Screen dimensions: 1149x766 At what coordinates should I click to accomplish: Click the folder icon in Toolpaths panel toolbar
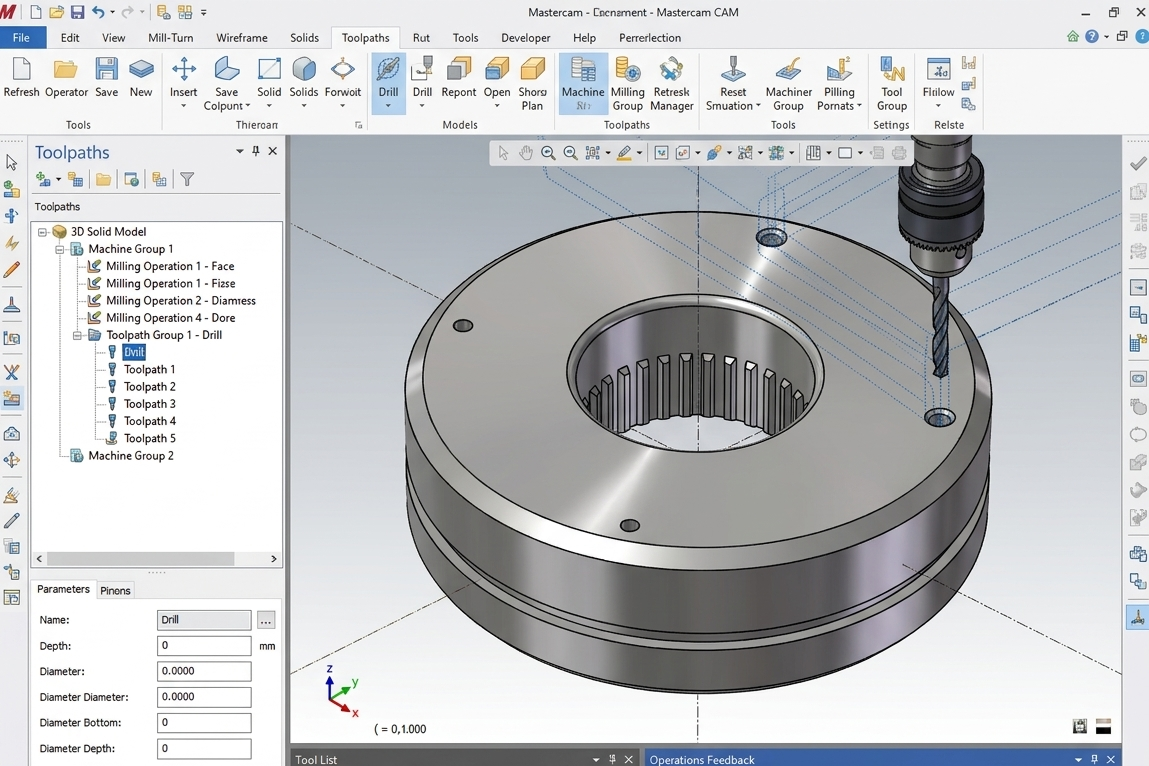point(103,179)
